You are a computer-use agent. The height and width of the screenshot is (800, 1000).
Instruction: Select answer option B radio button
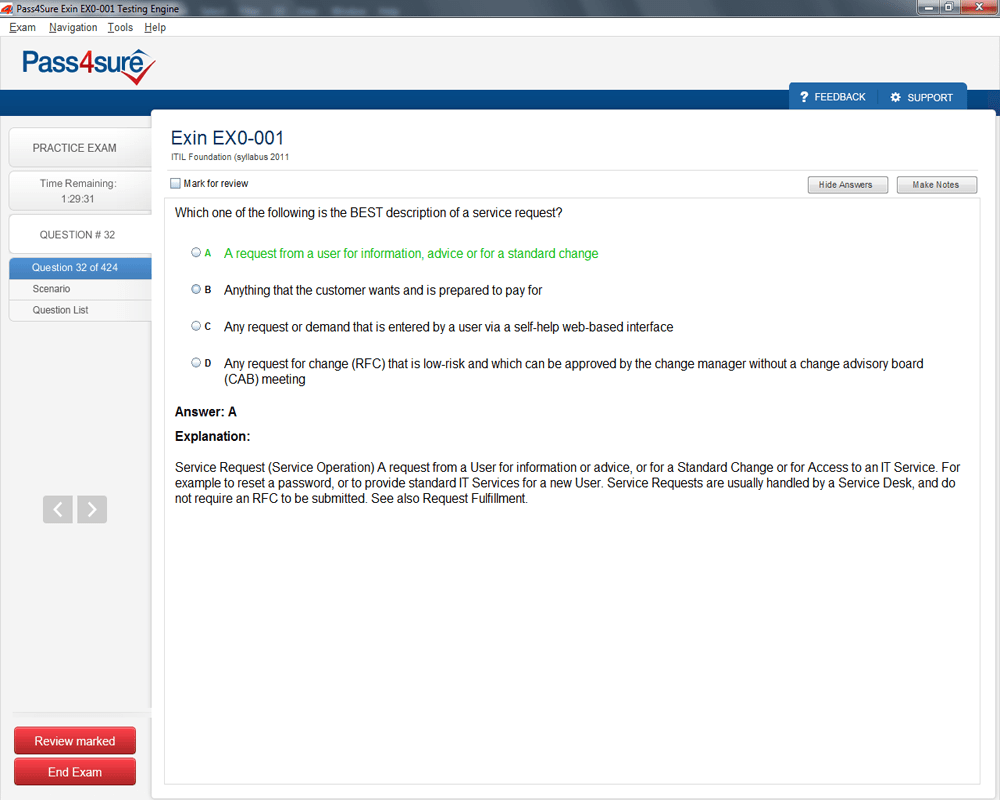point(196,289)
